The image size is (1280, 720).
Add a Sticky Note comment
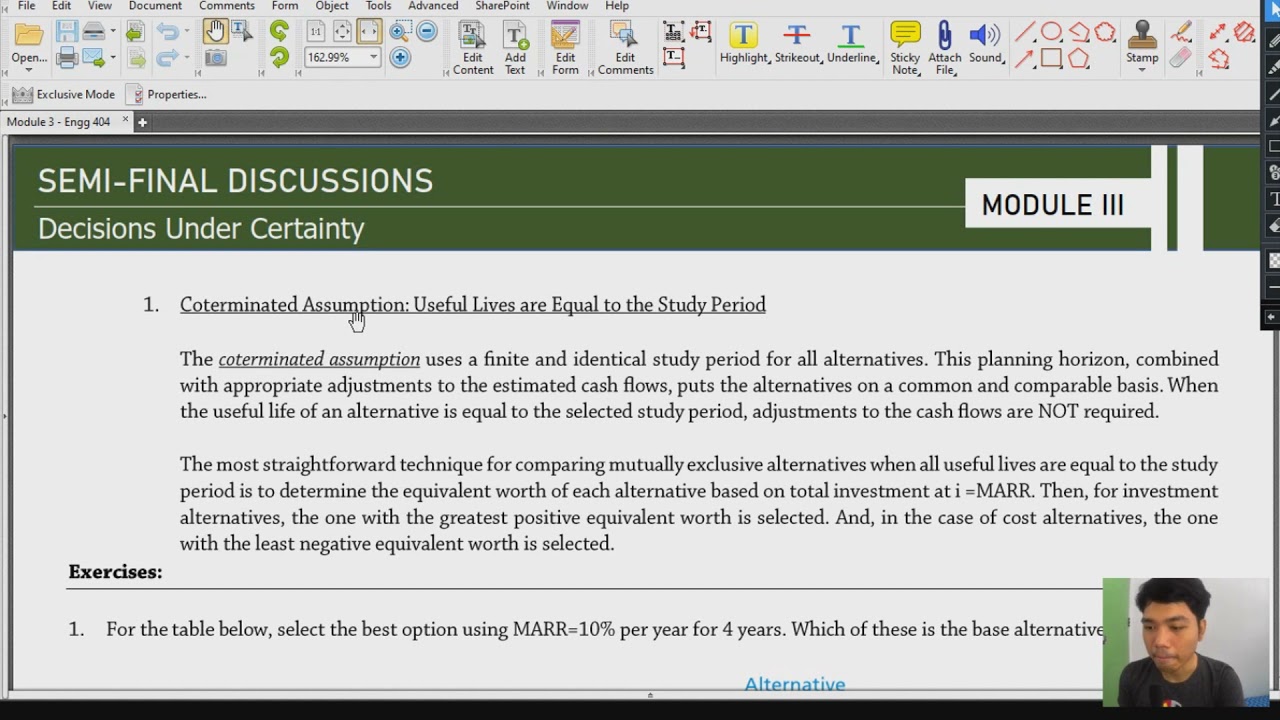905,49
